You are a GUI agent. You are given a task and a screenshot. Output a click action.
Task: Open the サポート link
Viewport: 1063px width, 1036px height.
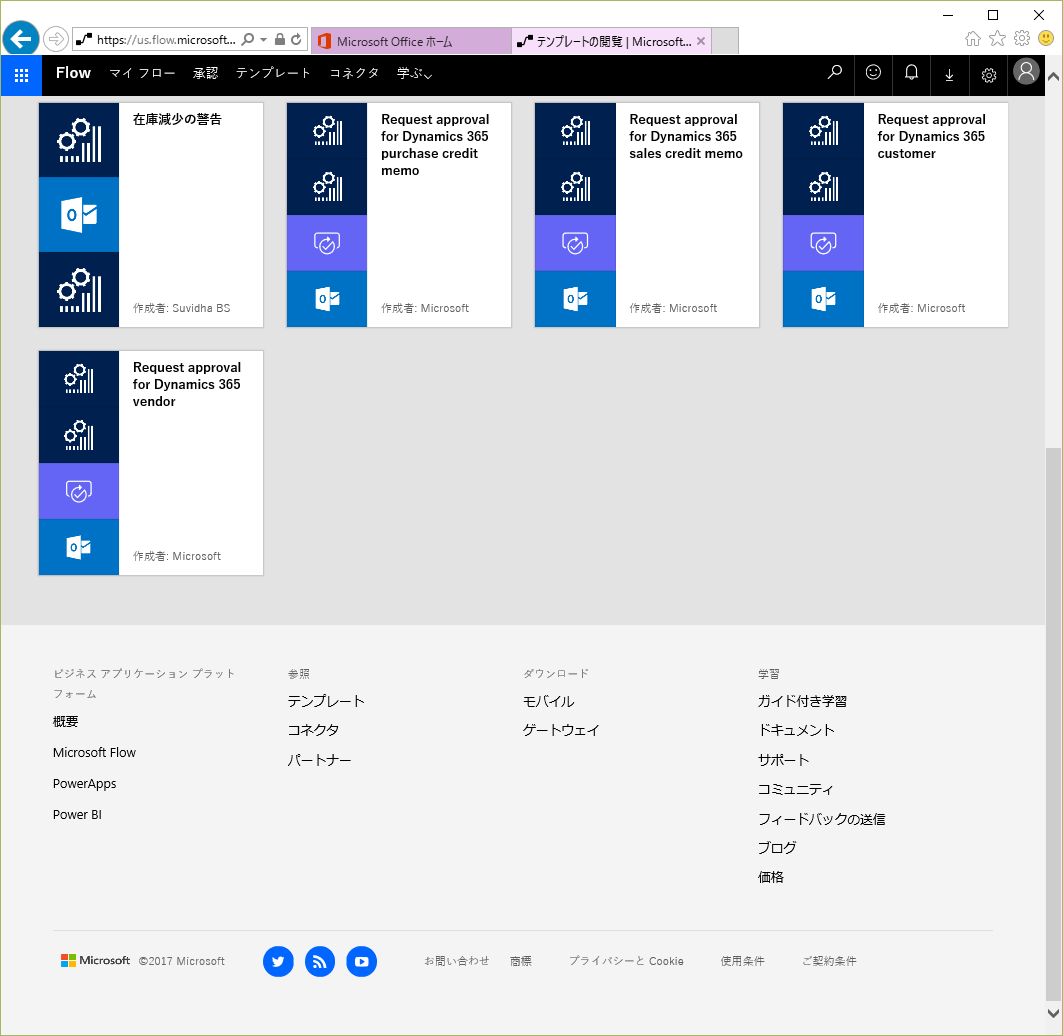click(784, 761)
